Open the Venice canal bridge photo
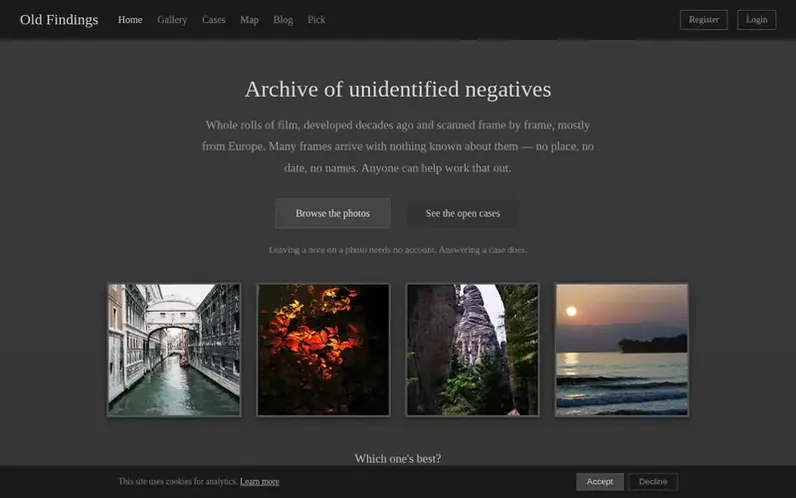The width and height of the screenshot is (796, 498). pyautogui.click(x=174, y=350)
